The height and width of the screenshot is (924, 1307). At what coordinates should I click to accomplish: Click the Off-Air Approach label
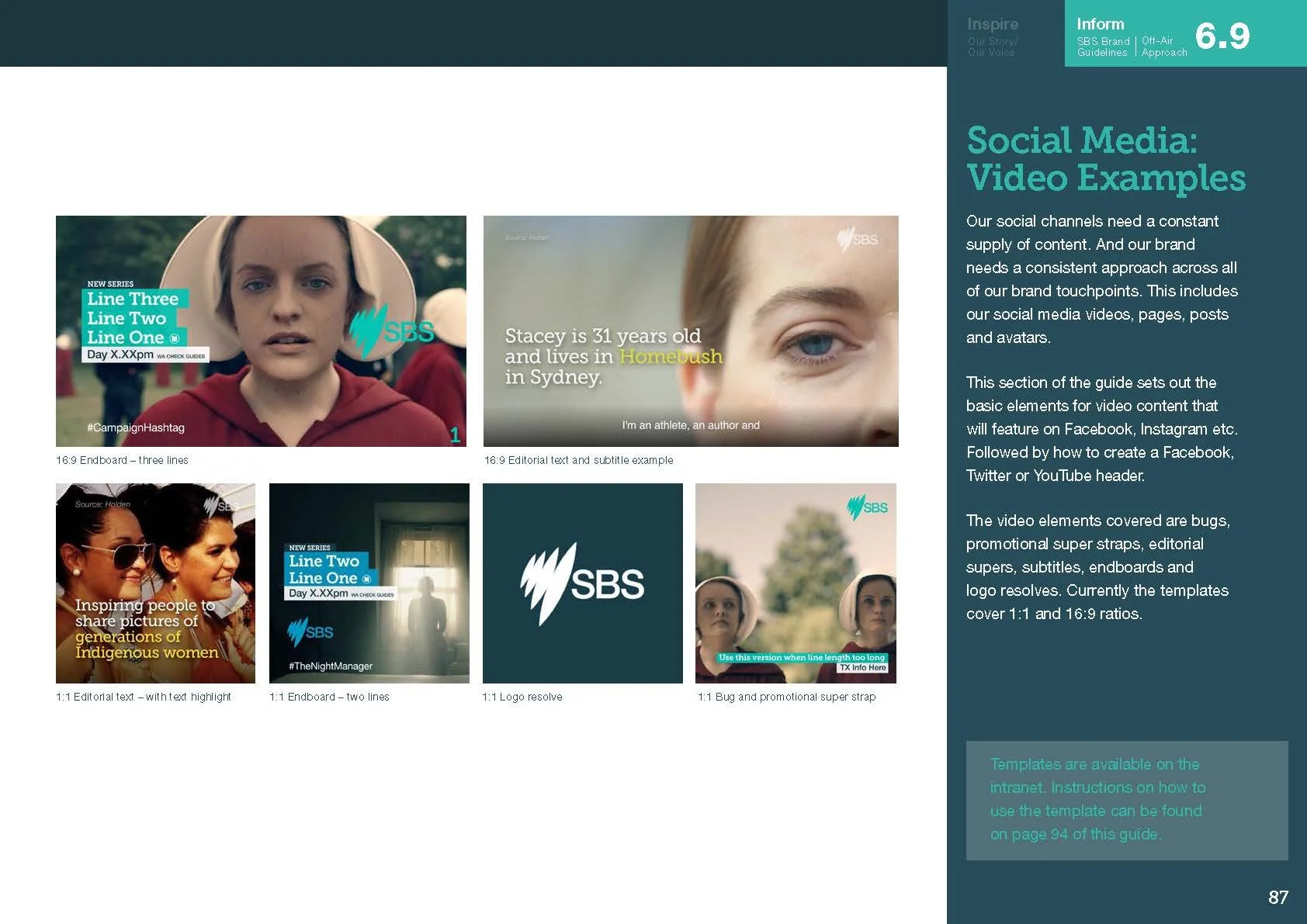click(1164, 47)
